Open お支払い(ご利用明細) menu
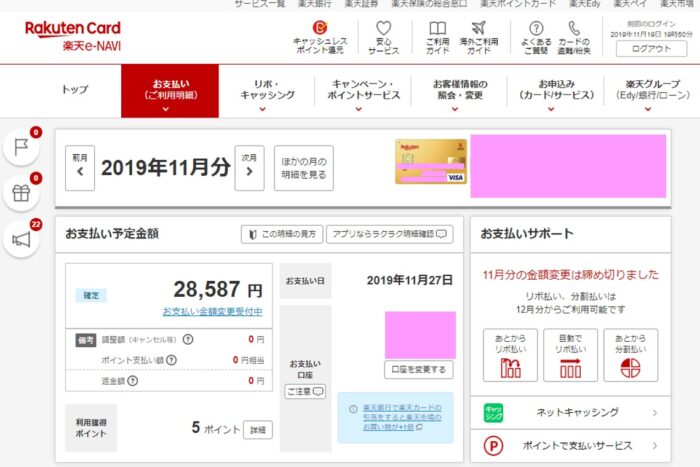Screen dimensions: 700x467 click(170, 91)
